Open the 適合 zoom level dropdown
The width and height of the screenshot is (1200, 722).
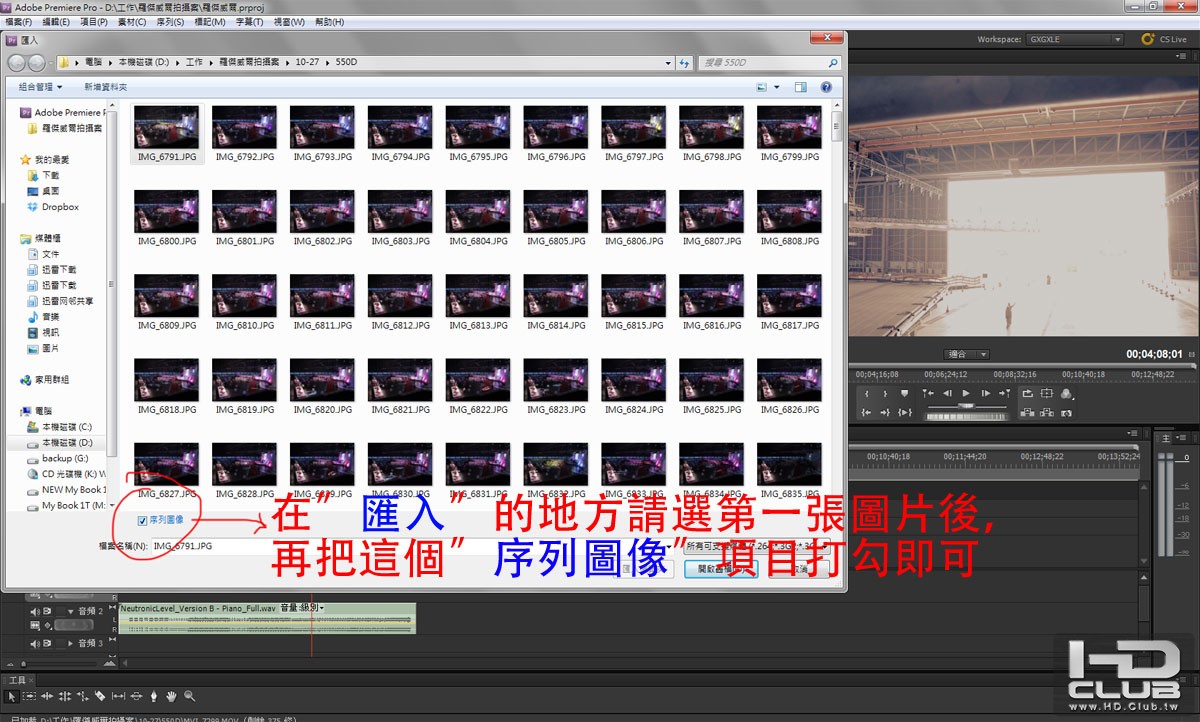pyautogui.click(x=967, y=354)
